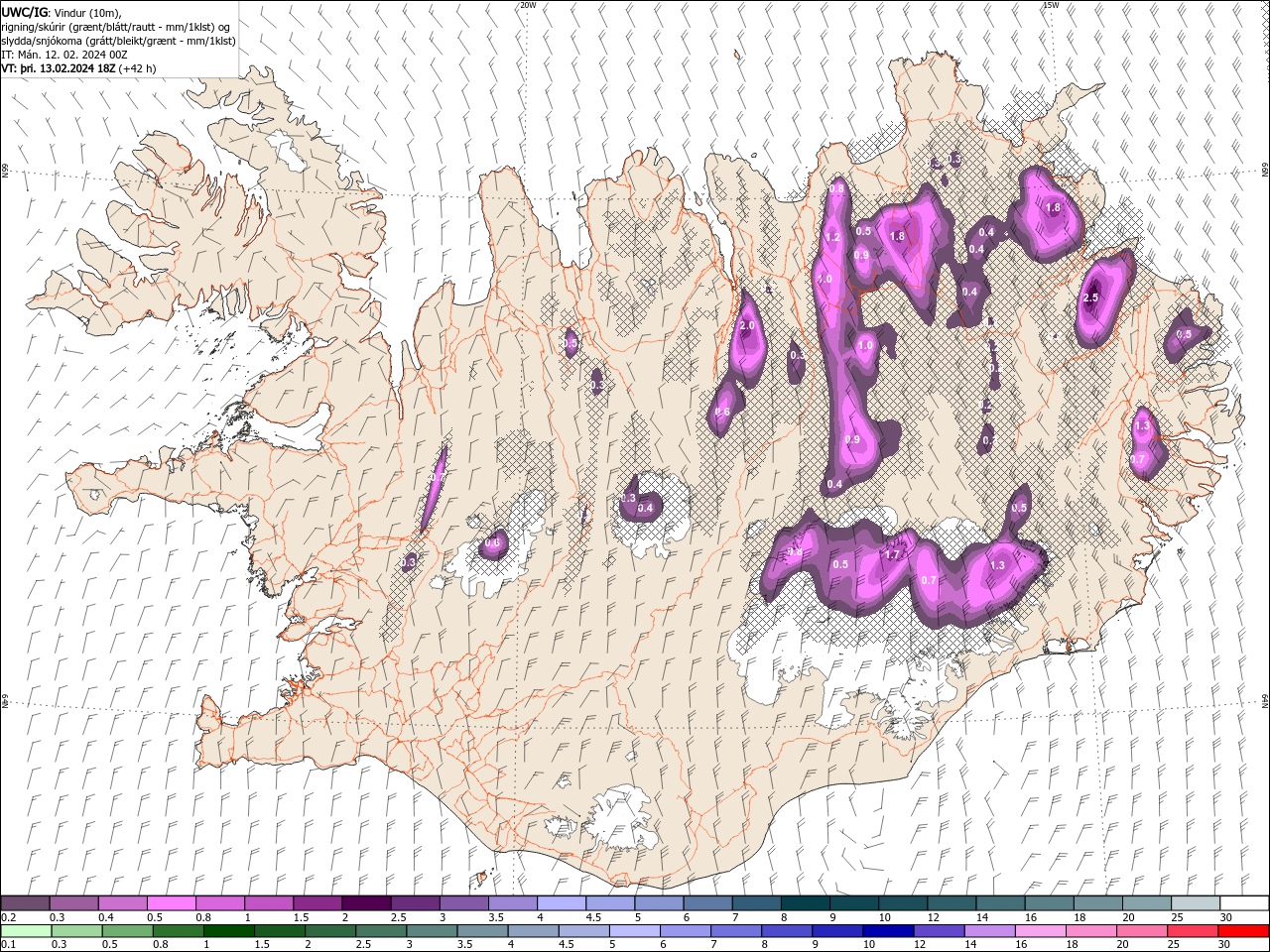Click the '1.7' snowfall value on the map
The image size is (1270, 952).
pyautogui.click(x=892, y=555)
